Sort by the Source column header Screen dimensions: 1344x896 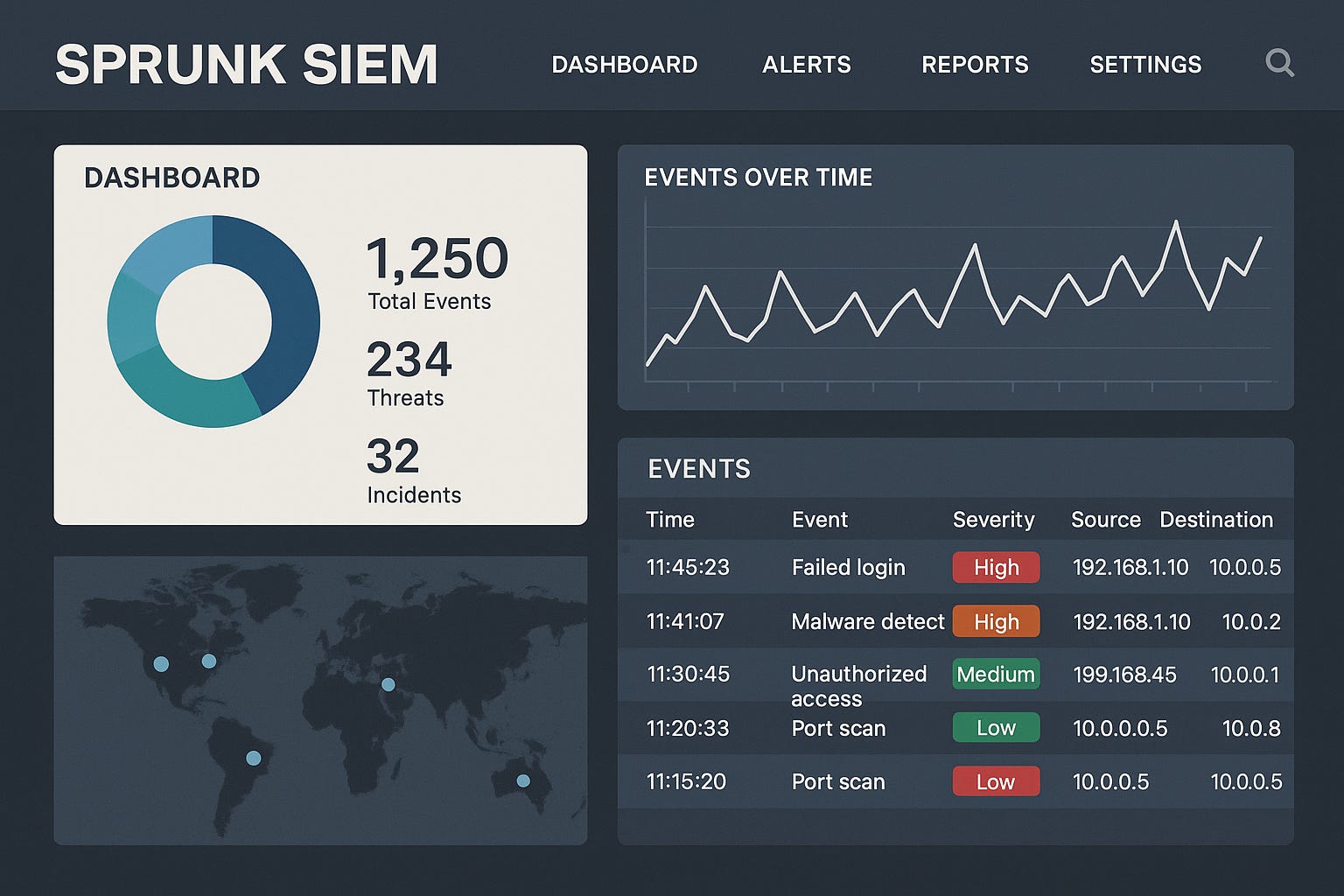pyautogui.click(x=1106, y=520)
